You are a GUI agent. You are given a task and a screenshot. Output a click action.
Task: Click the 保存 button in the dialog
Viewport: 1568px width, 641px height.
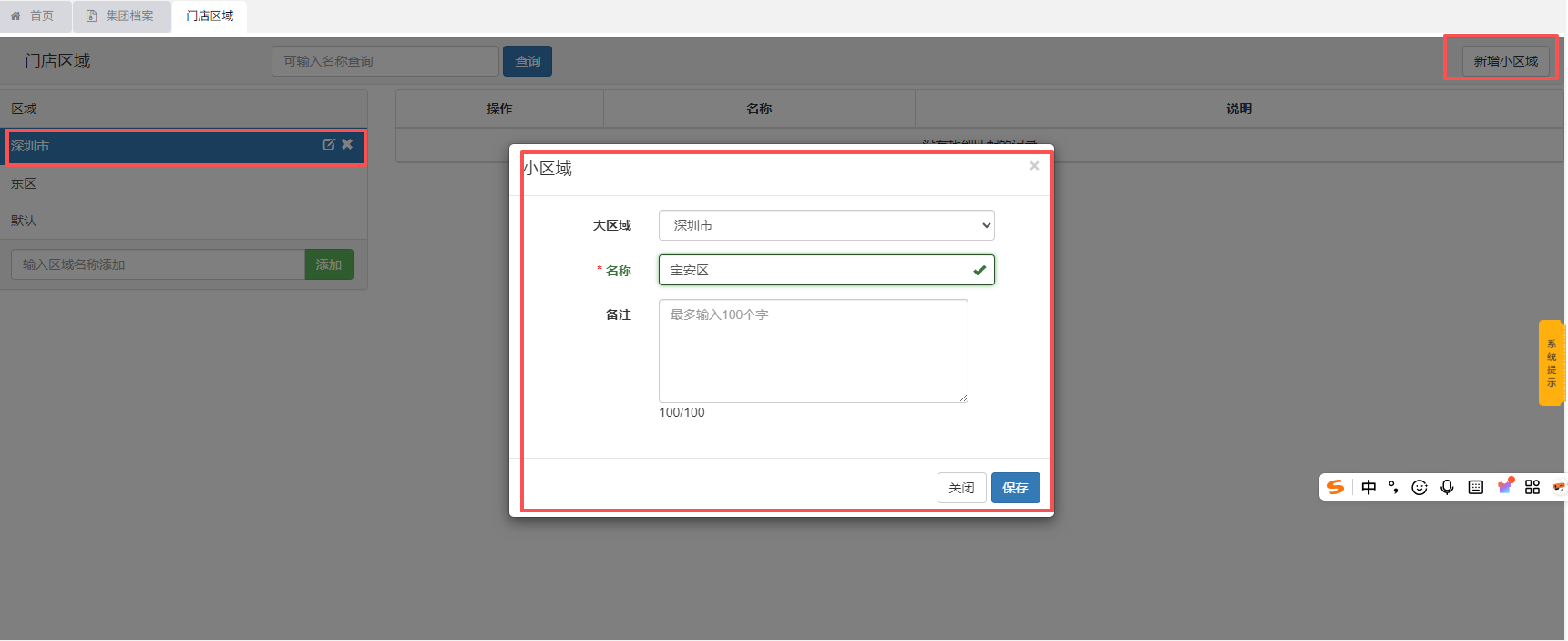coord(1015,488)
